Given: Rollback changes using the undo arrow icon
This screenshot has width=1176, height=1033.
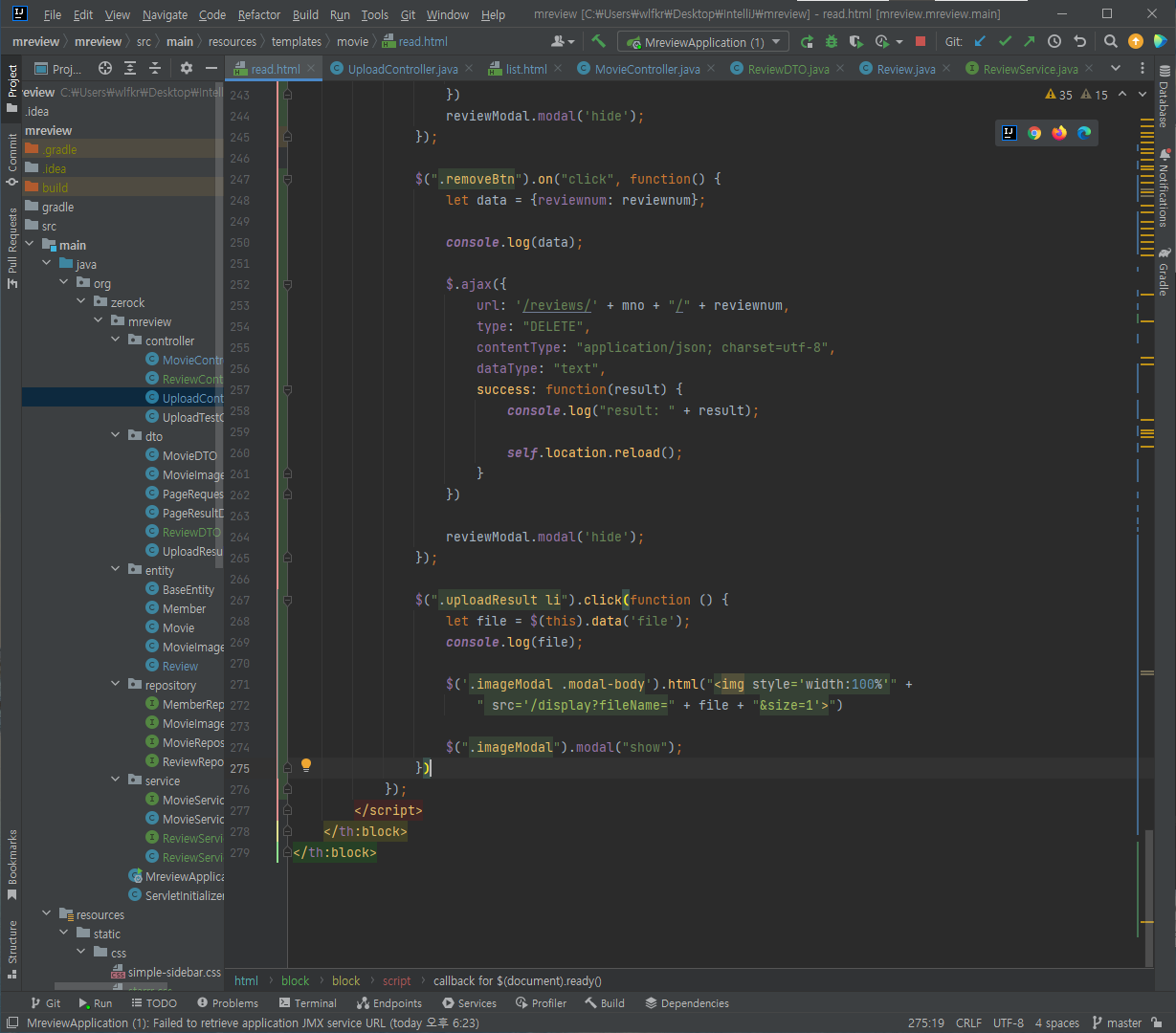Looking at the screenshot, I should click(1079, 41).
